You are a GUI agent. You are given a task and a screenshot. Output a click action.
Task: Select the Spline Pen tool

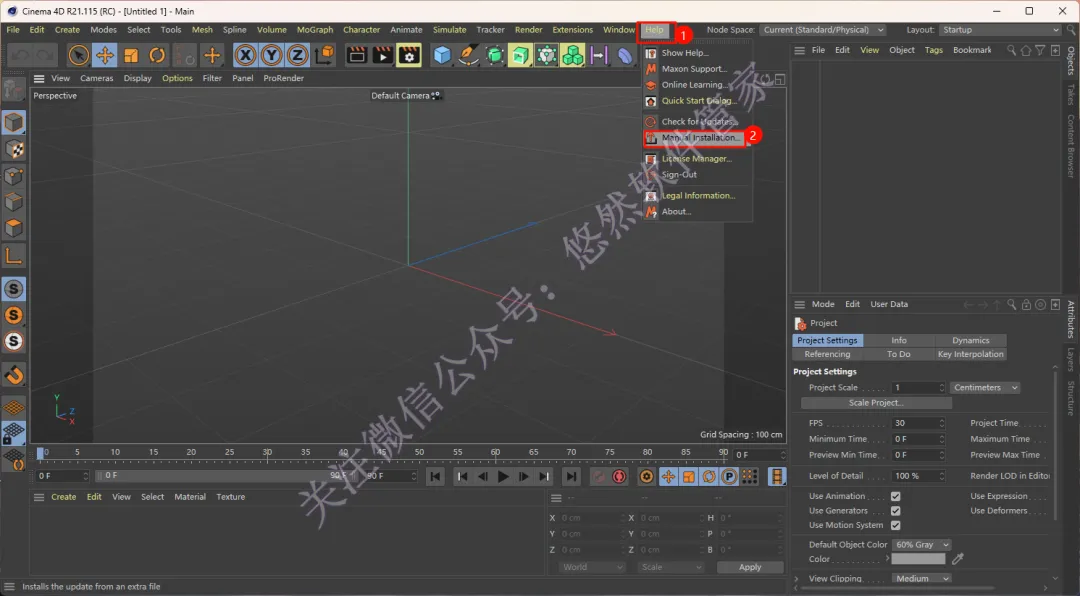click(468, 55)
